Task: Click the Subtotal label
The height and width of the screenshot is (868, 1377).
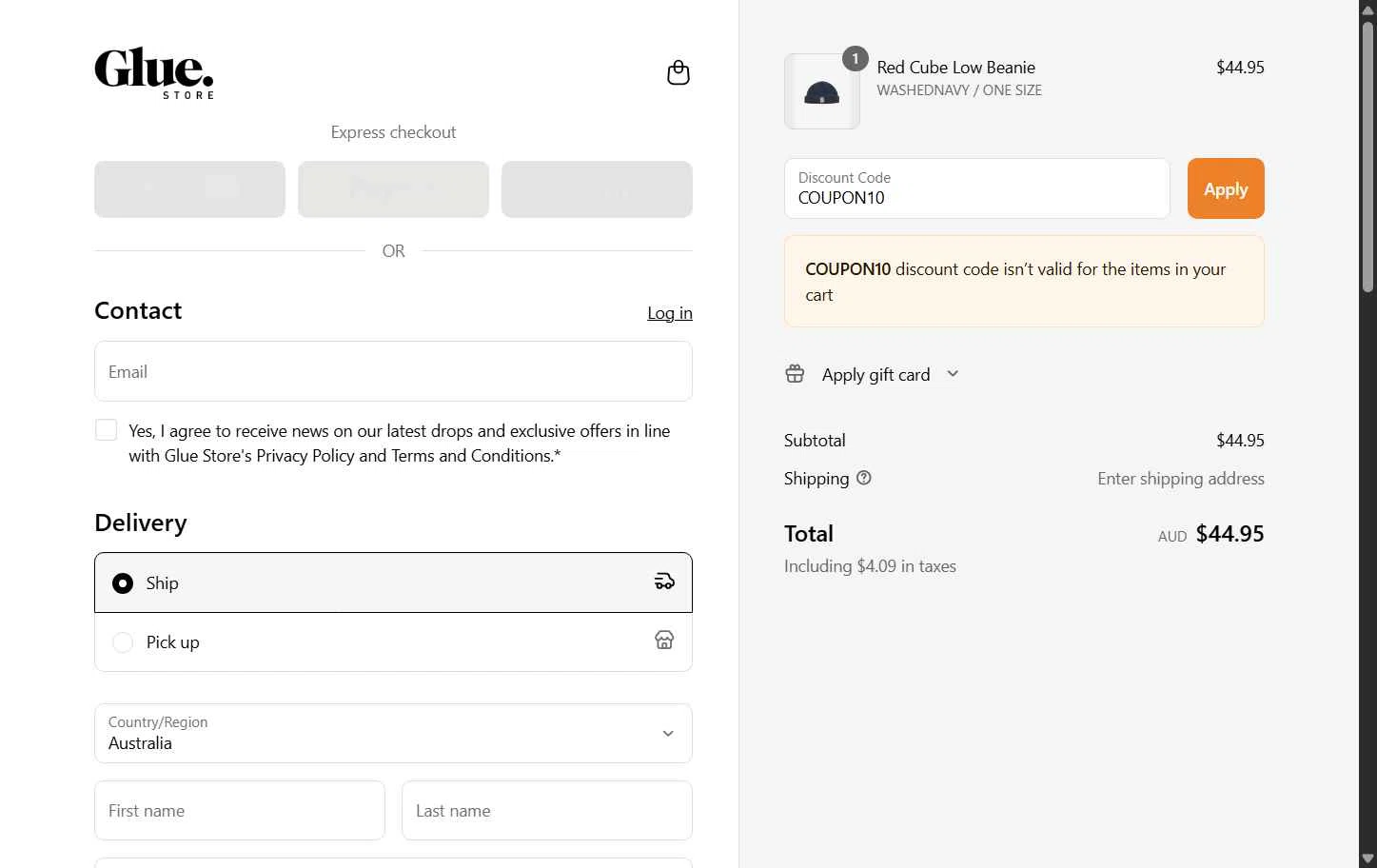Action: click(x=815, y=441)
